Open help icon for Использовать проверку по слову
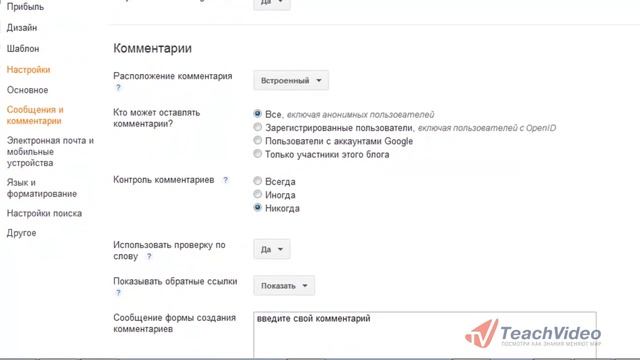The image size is (640, 360). [149, 256]
